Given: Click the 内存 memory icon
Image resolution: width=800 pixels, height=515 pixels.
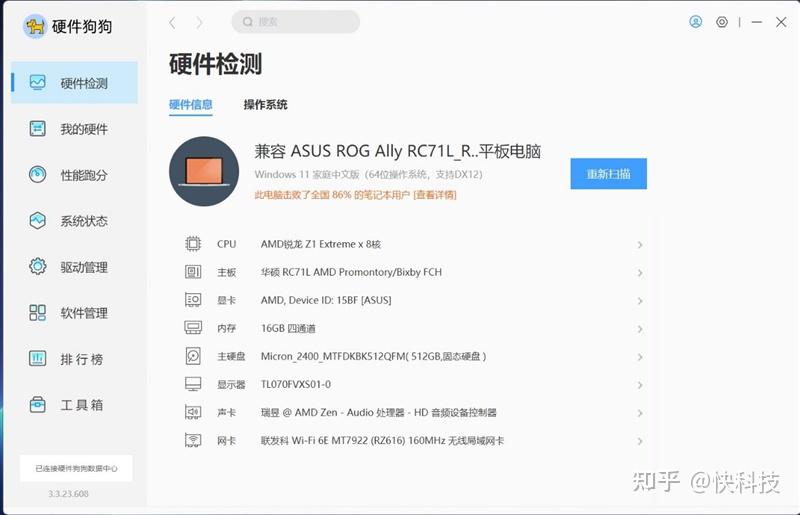Looking at the screenshot, I should click(193, 328).
